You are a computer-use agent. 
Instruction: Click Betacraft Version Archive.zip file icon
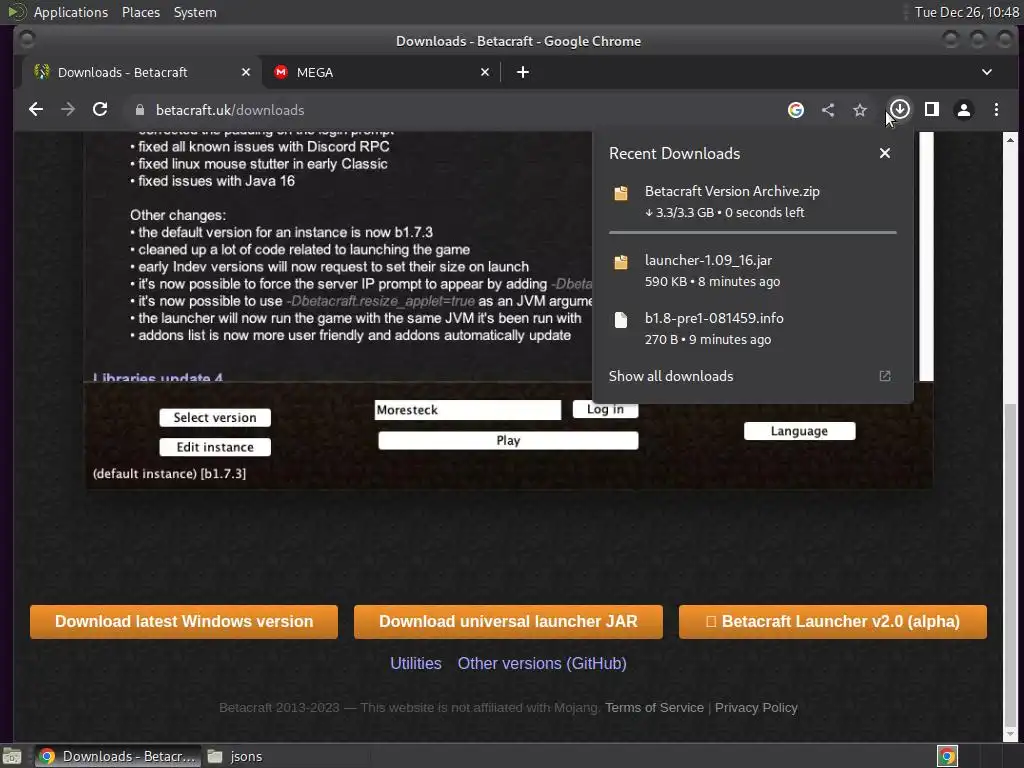tap(621, 193)
